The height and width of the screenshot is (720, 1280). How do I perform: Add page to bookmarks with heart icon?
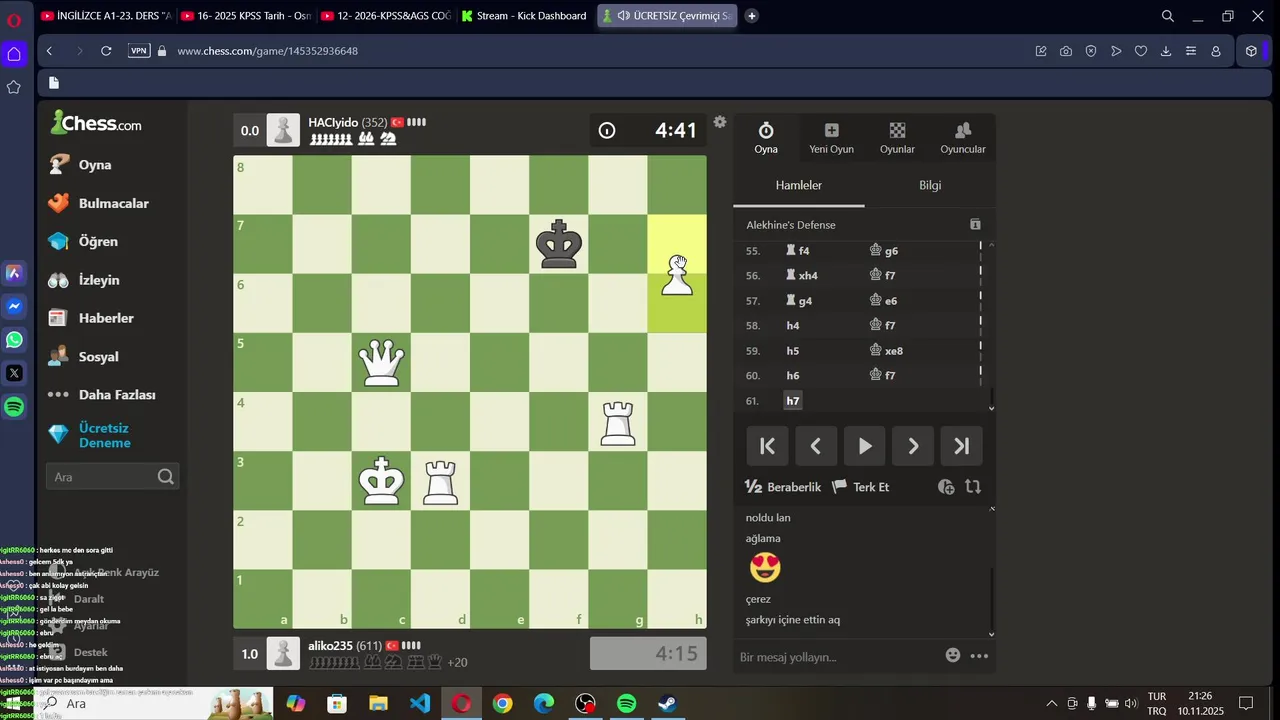1141,51
